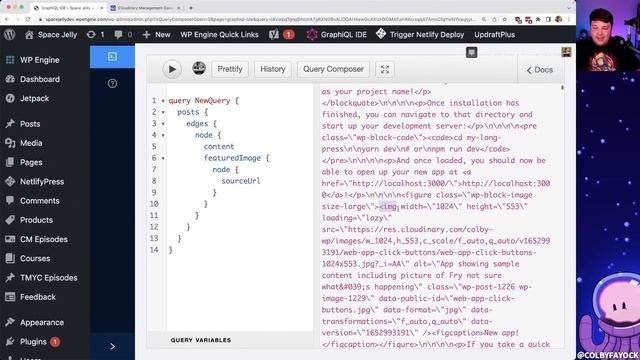Click the highlighted <img tag in the results
This screenshot has width=640, height=360.
(388, 207)
